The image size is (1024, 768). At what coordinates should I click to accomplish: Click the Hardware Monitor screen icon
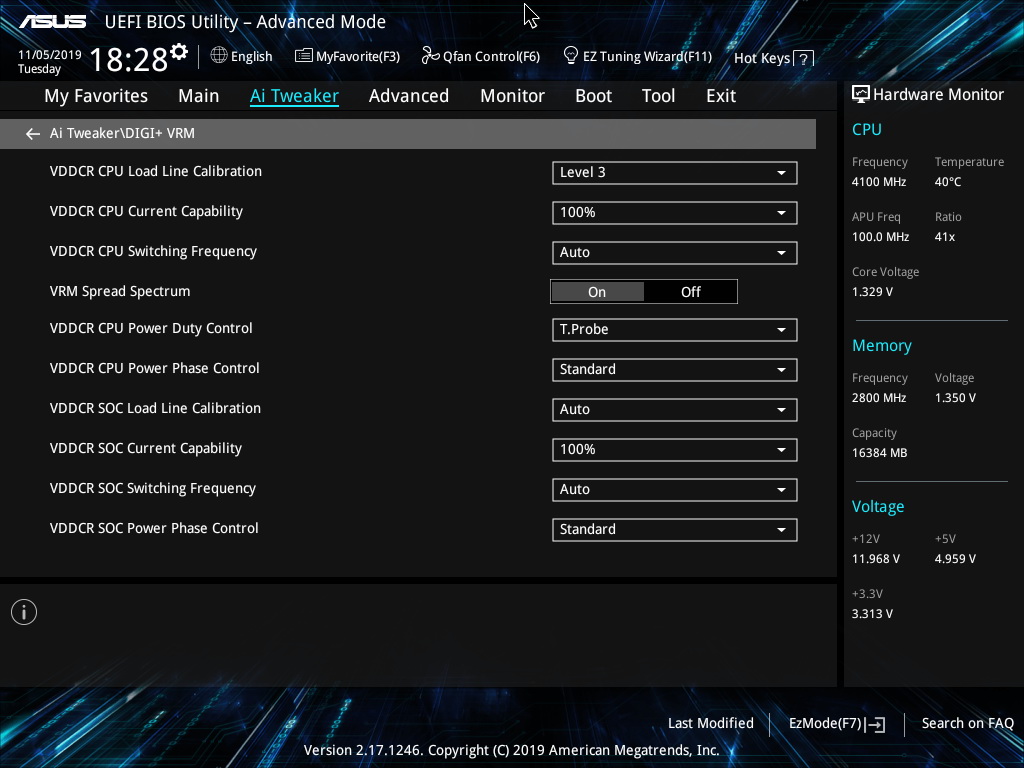tap(861, 94)
